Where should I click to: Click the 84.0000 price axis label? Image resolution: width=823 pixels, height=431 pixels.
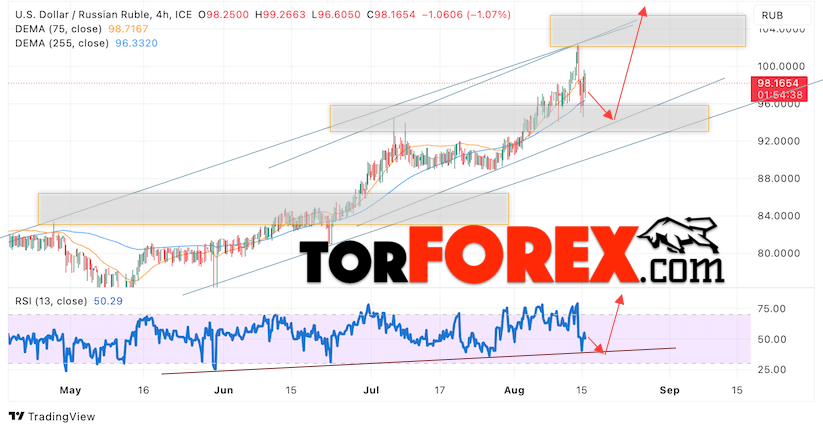pos(781,215)
